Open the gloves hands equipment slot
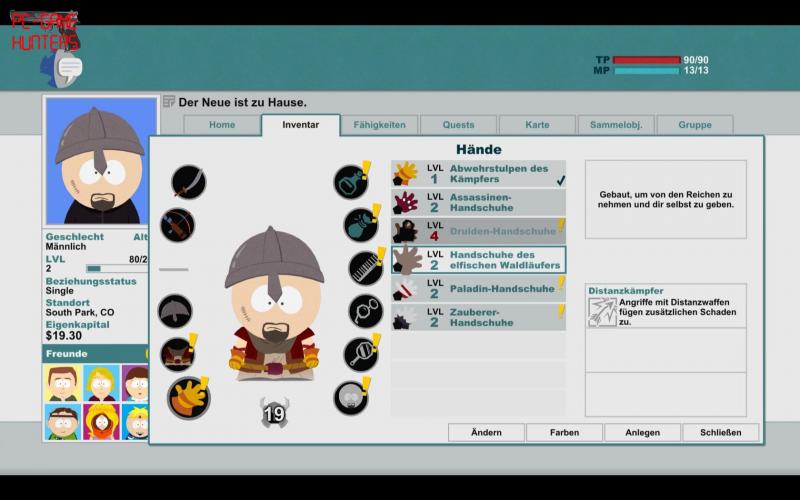 (x=189, y=398)
